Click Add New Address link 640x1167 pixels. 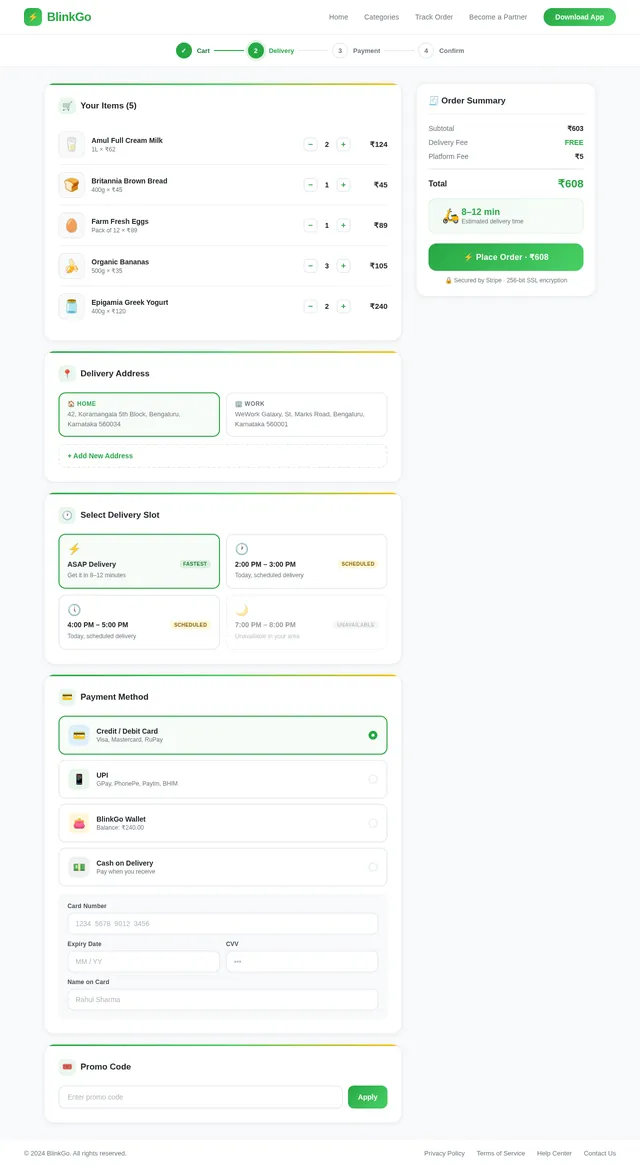click(100, 456)
